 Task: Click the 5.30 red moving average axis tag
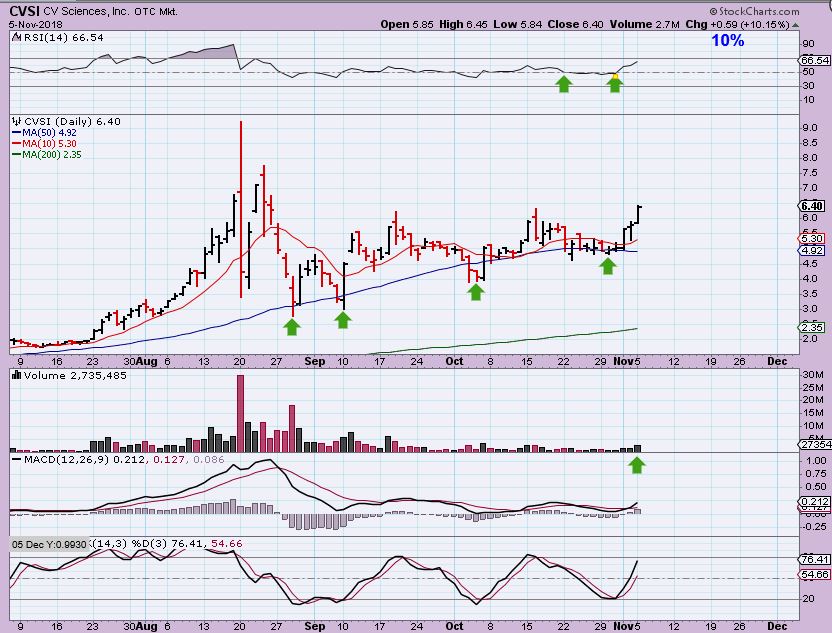pyautogui.click(x=812, y=239)
